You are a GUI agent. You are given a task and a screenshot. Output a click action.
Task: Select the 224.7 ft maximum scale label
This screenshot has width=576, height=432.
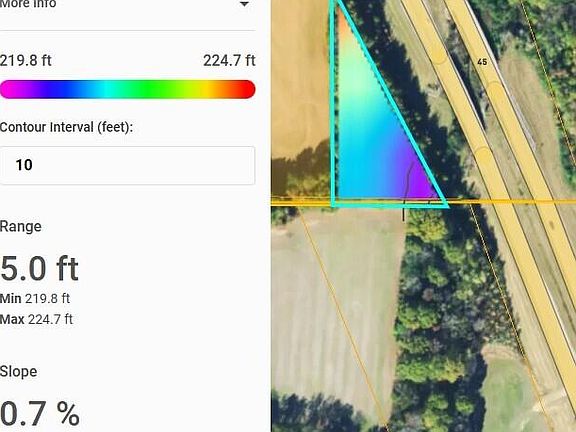[229, 61]
